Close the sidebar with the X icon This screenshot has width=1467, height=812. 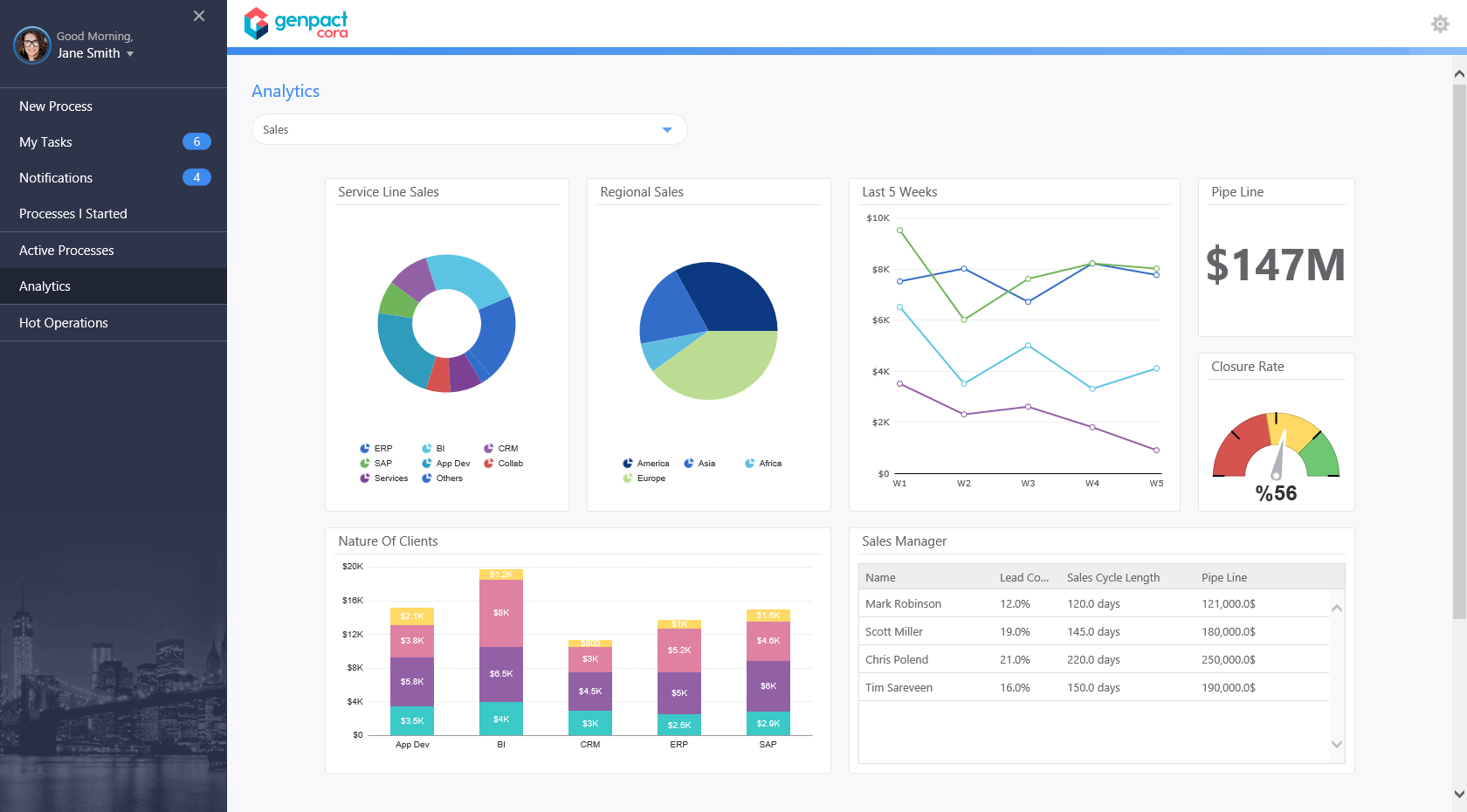199,16
